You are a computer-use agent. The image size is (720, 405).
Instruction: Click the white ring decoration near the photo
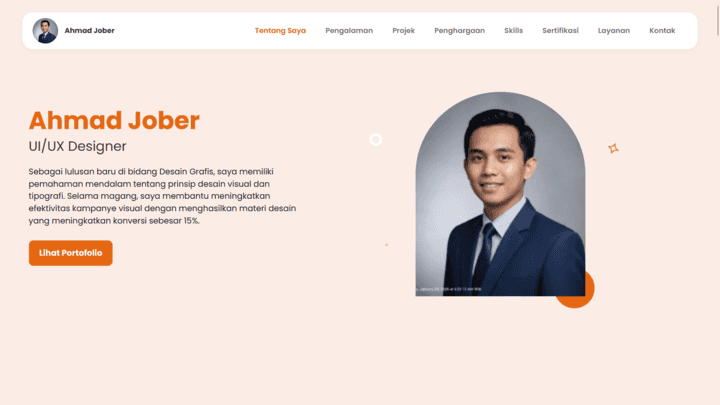(x=376, y=140)
